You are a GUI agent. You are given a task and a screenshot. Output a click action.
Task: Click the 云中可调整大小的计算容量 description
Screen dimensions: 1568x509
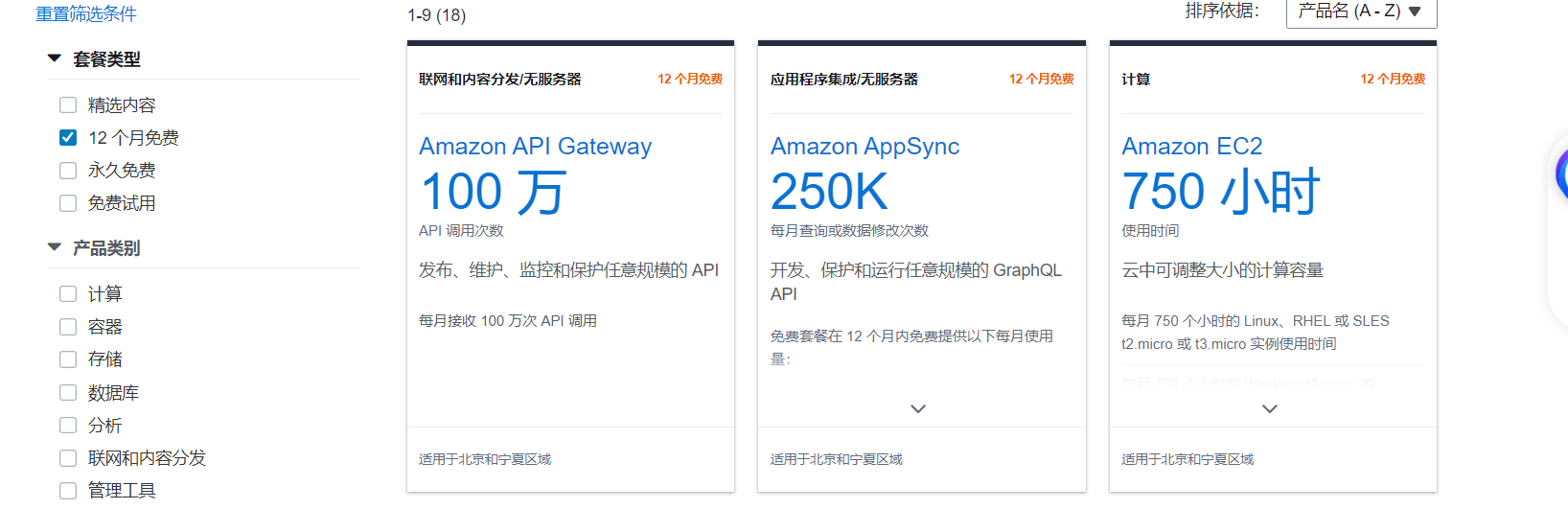point(1223,270)
